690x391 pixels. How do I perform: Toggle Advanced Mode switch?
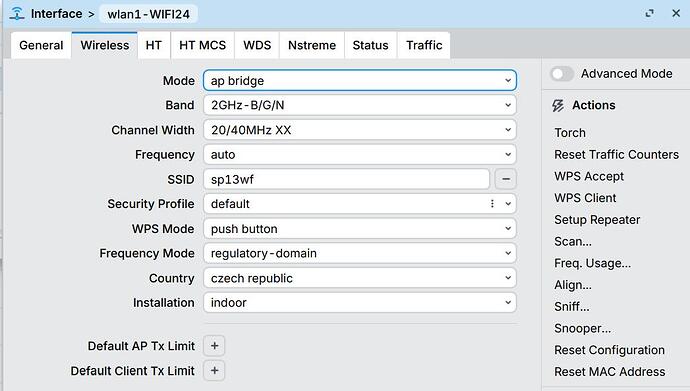[x=562, y=74]
